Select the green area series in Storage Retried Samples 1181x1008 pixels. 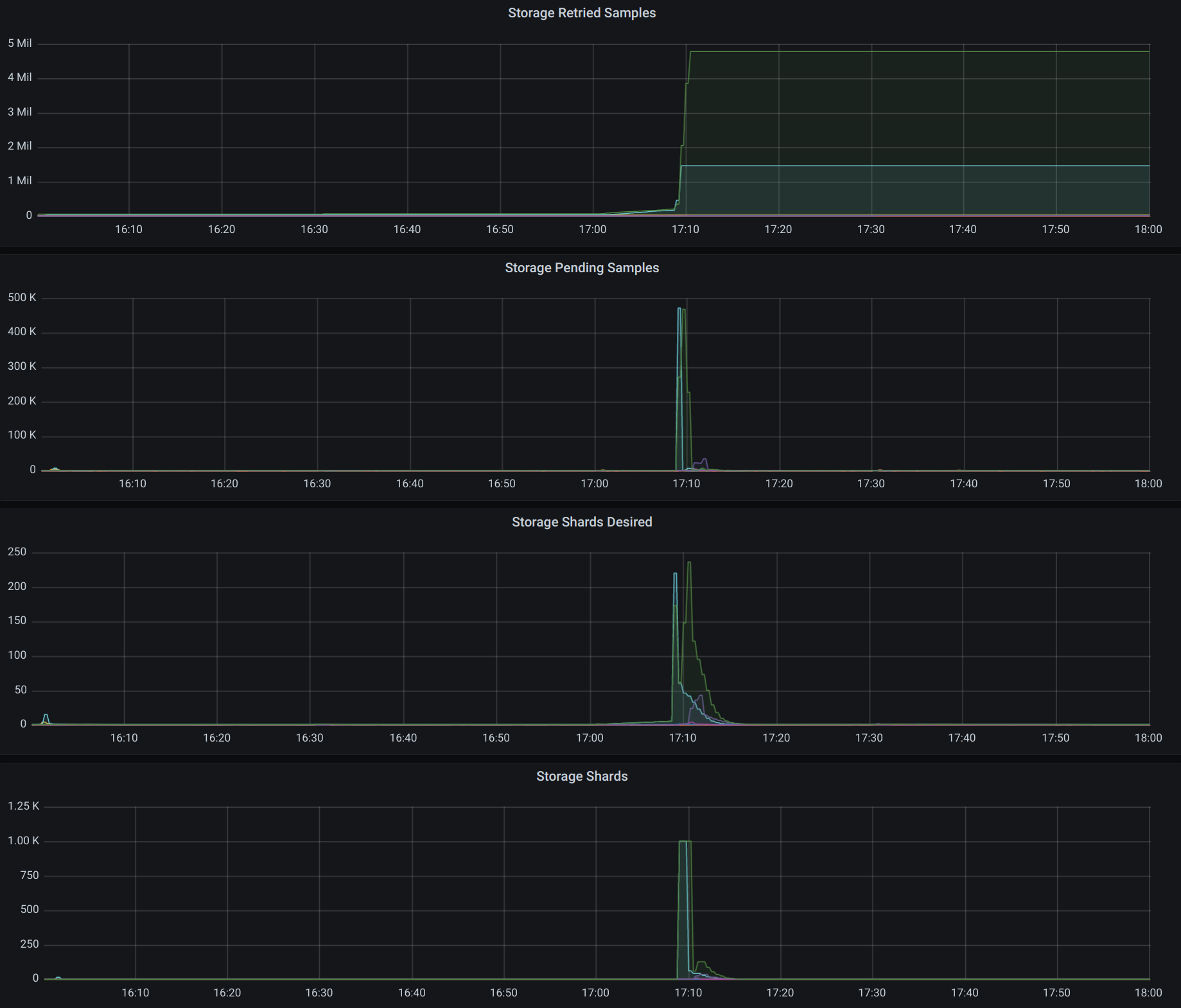click(x=899, y=51)
